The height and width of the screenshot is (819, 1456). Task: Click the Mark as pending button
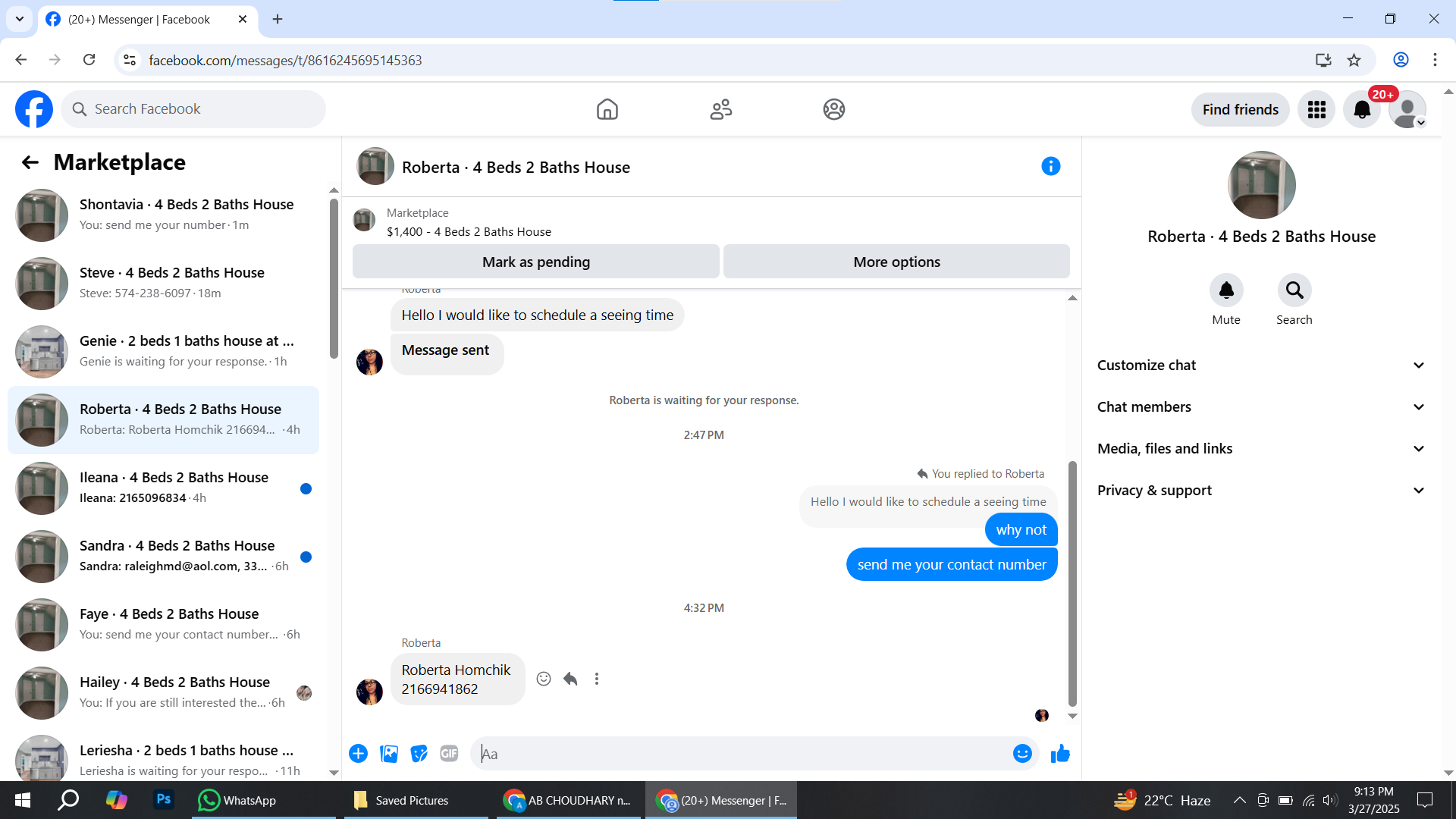tap(536, 262)
